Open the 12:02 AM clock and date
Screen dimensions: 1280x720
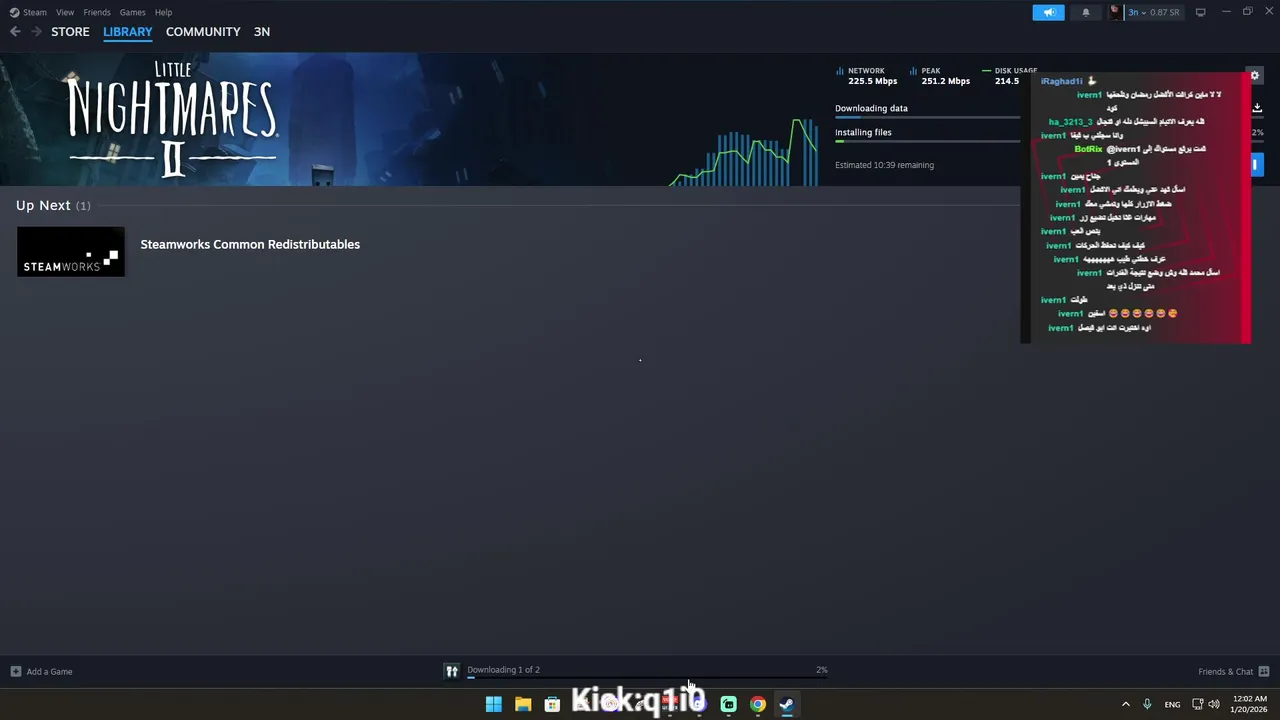[x=1250, y=704]
